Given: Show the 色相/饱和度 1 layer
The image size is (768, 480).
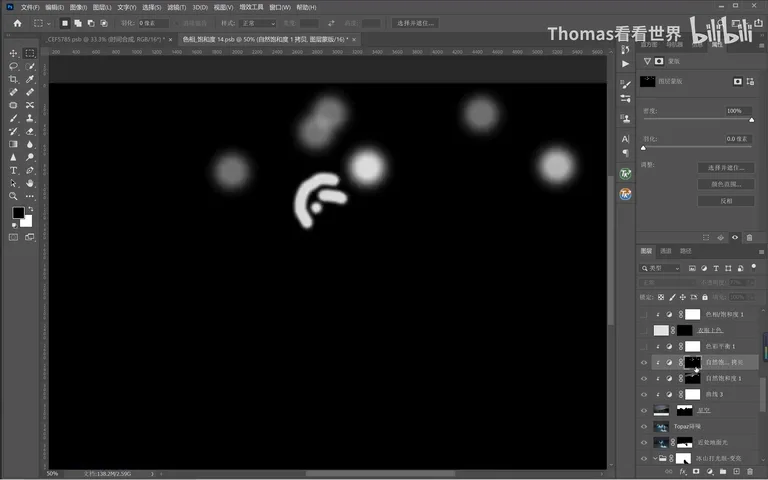Looking at the screenshot, I should (x=644, y=314).
